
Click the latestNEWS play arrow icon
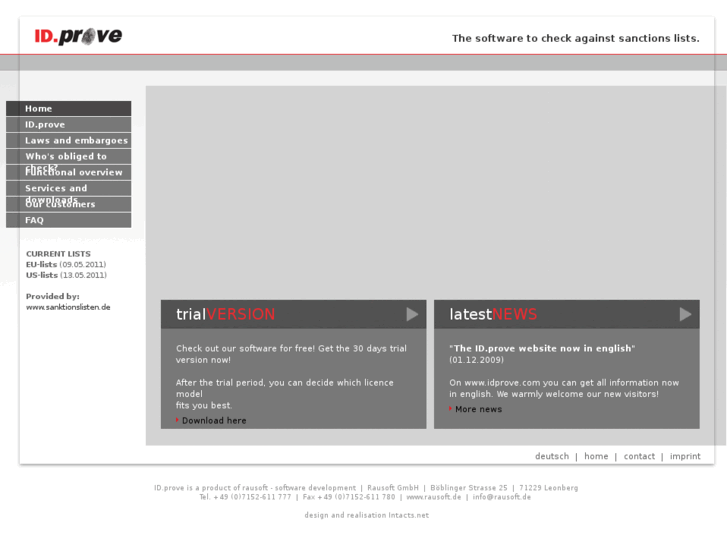(685, 314)
